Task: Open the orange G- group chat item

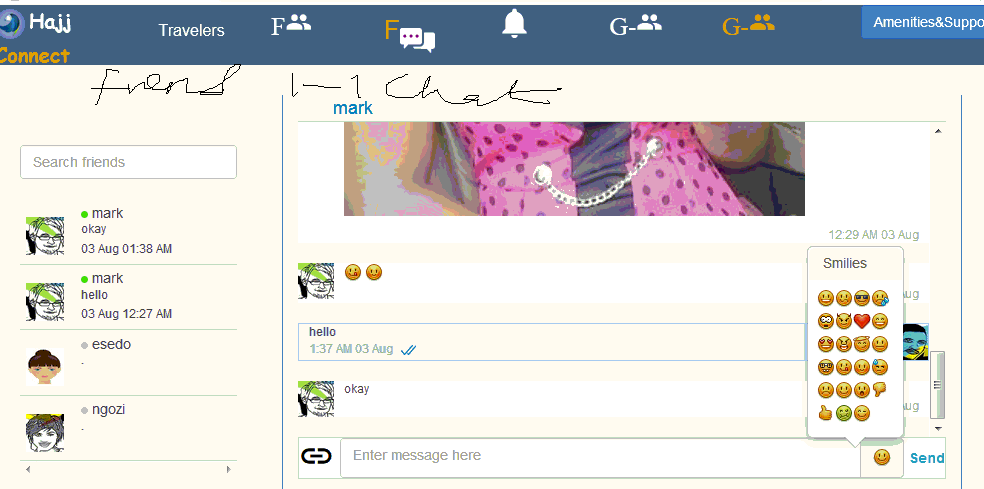Action: [x=749, y=26]
